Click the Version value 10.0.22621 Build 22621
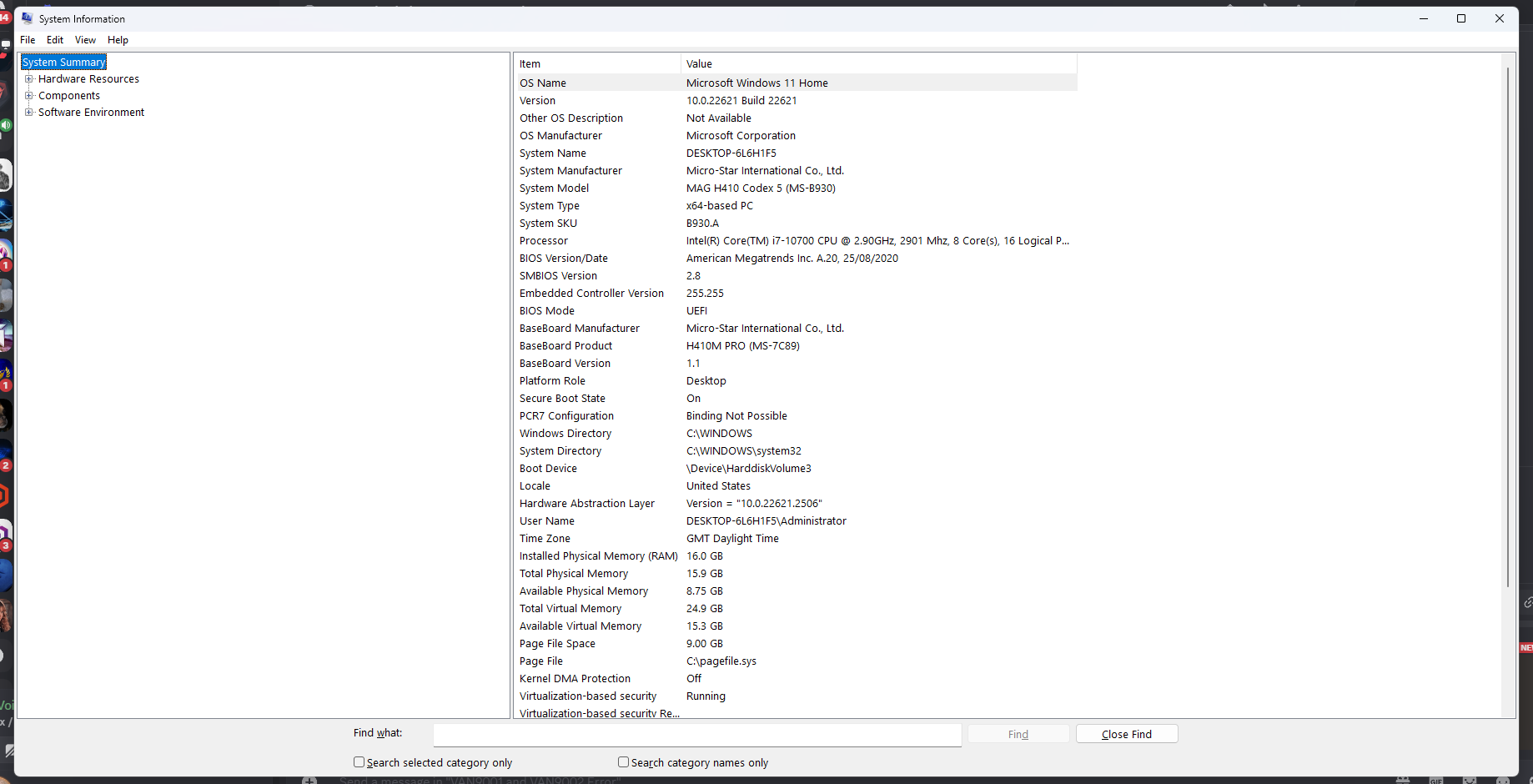The image size is (1533, 784). tap(741, 101)
